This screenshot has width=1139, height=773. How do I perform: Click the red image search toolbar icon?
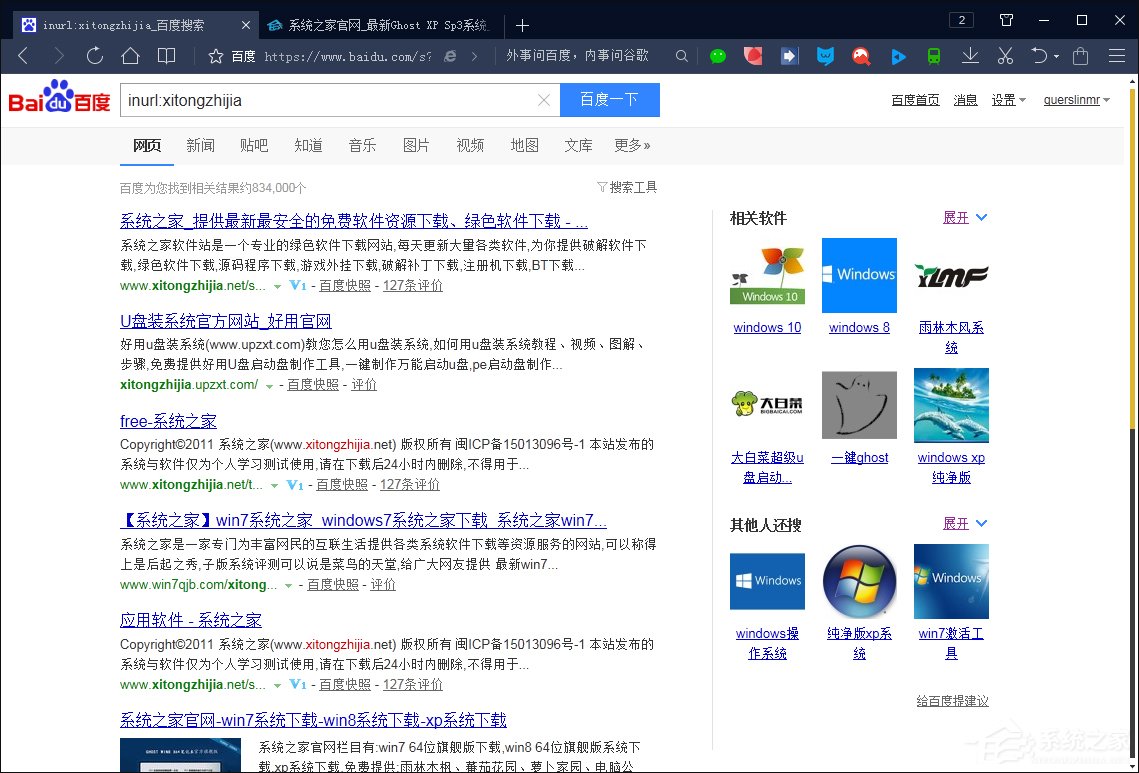pos(861,56)
